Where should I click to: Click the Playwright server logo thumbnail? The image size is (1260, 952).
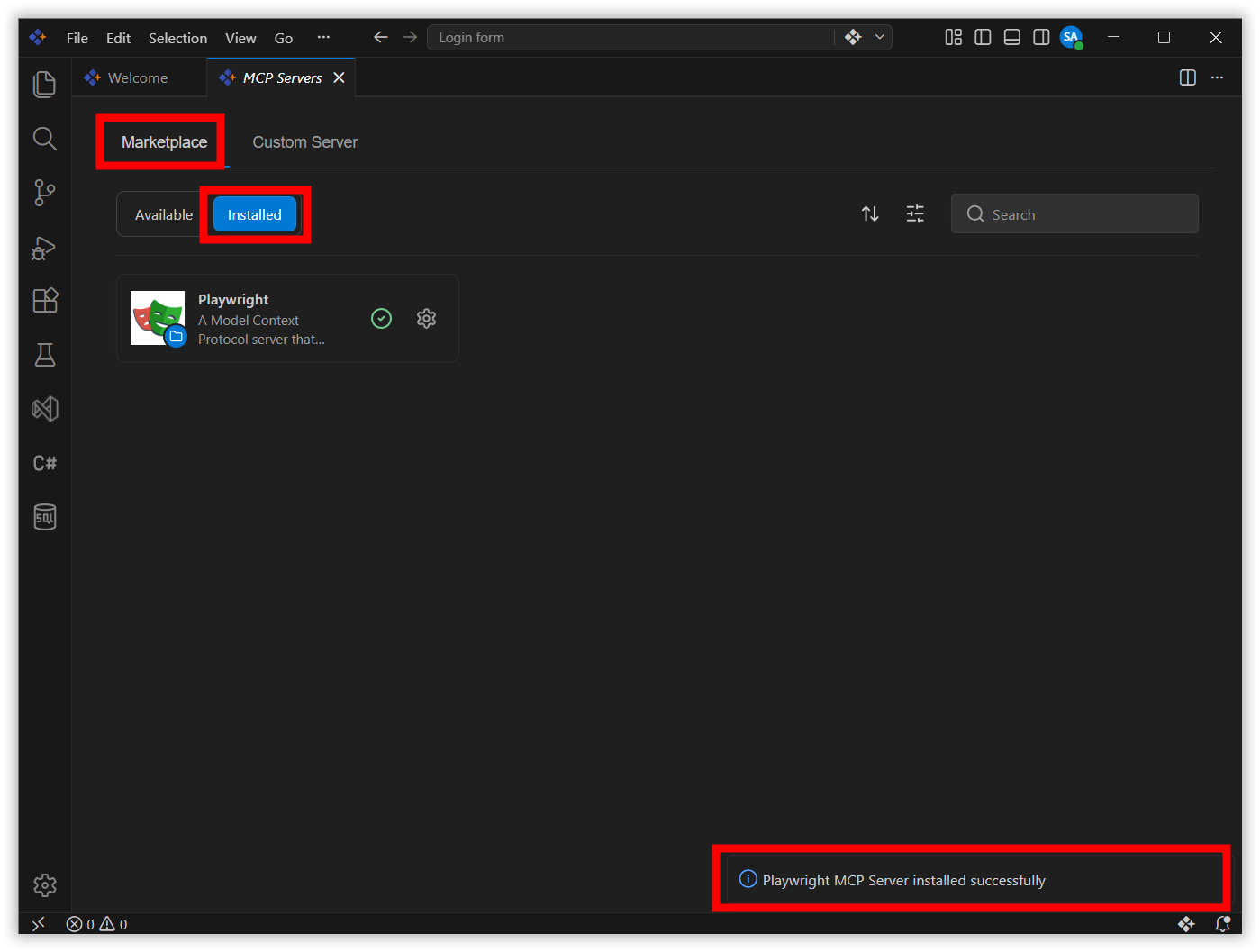[x=158, y=318]
